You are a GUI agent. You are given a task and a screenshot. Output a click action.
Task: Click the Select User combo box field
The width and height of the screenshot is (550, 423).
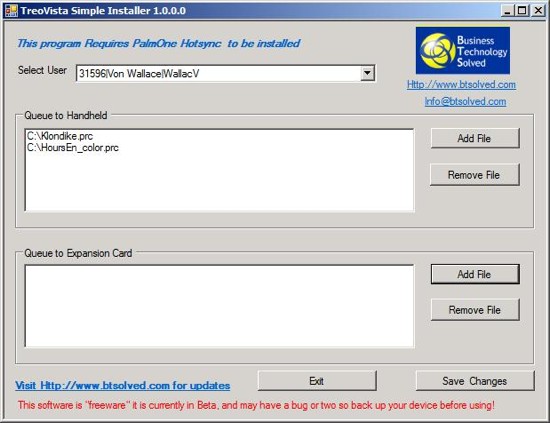pyautogui.click(x=226, y=73)
